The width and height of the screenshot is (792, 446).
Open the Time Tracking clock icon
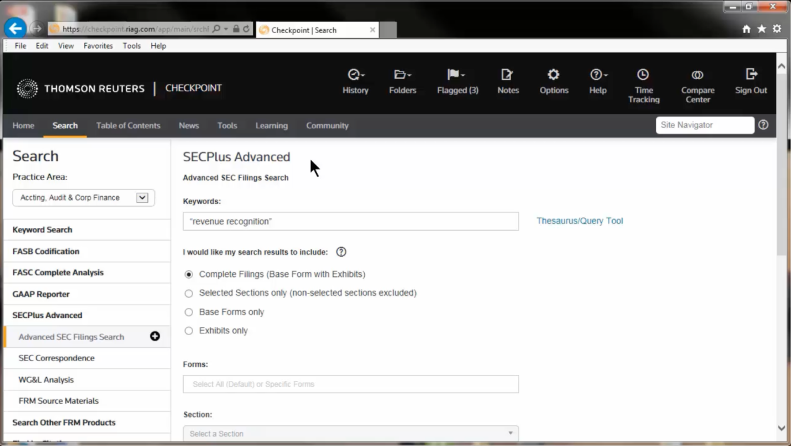tap(643, 76)
